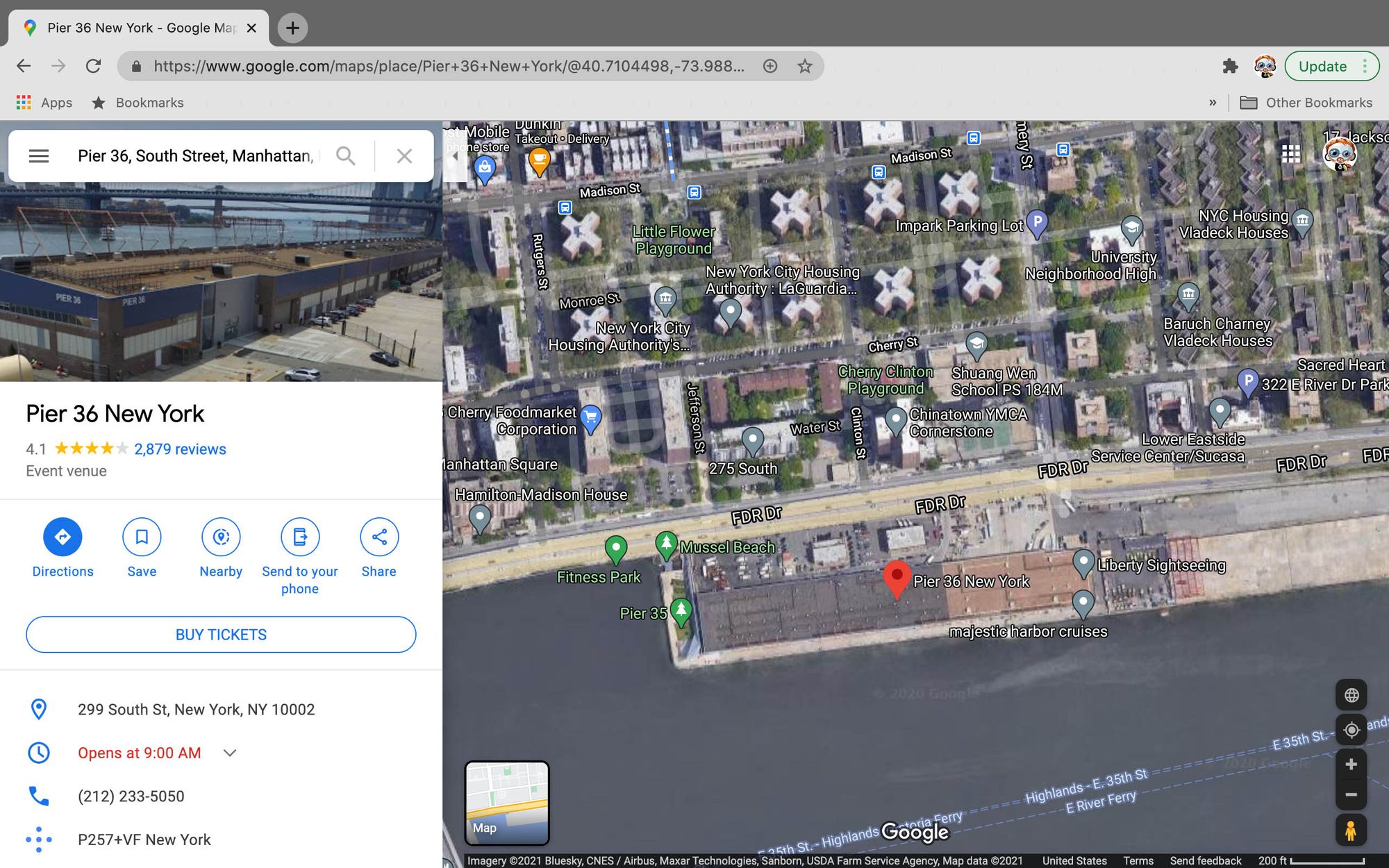Click the Mussel Beach park marker
This screenshot has width=1389, height=868.
[x=666, y=545]
